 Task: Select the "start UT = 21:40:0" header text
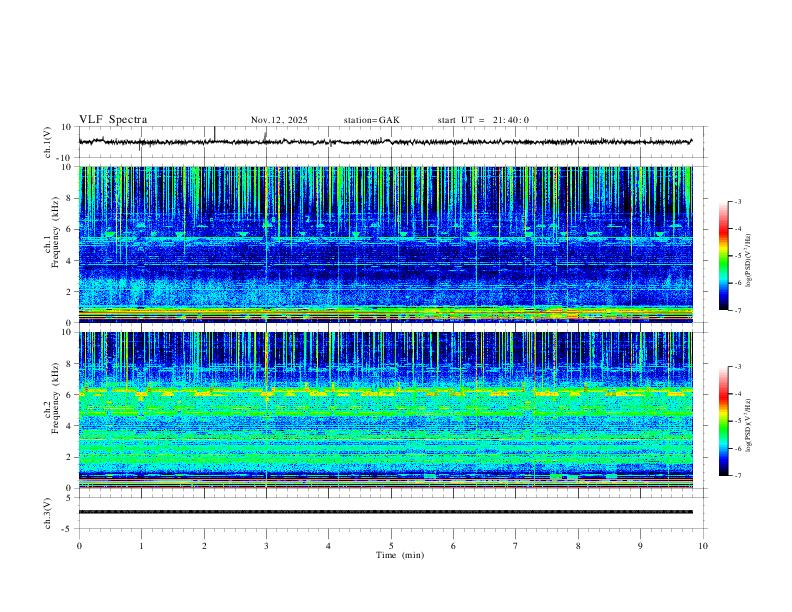point(483,120)
